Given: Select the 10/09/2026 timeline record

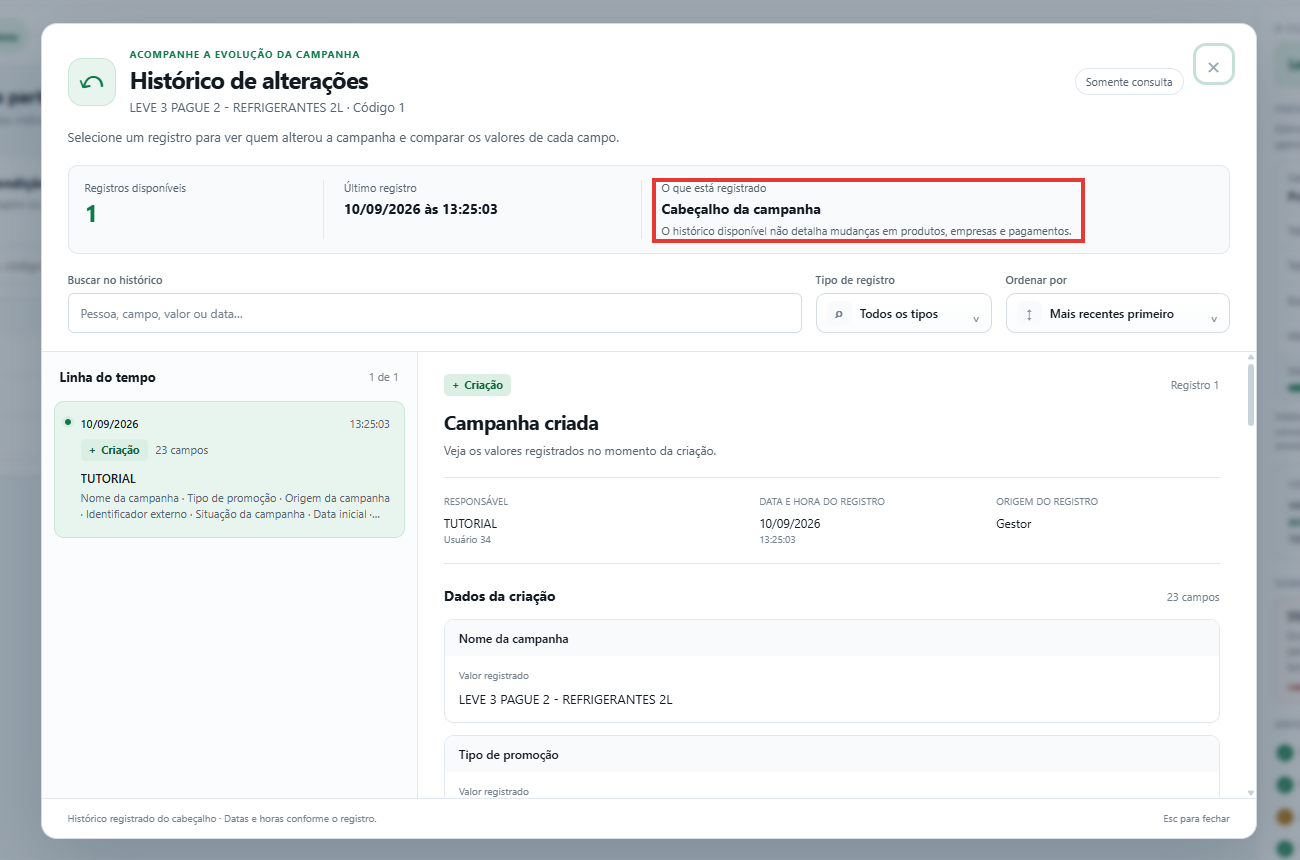Looking at the screenshot, I should tap(229, 470).
